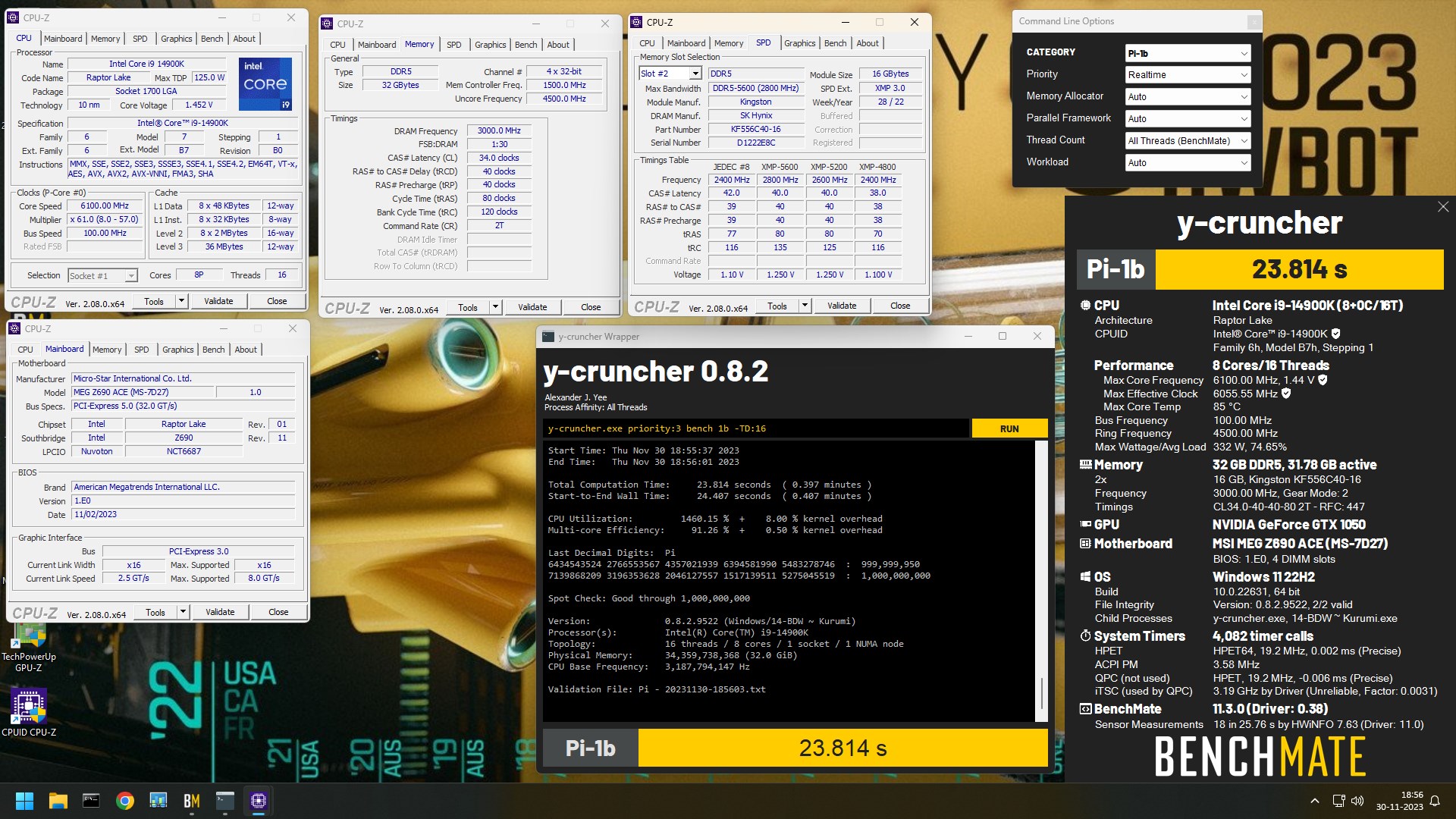
Task: Open the Command Prompt taskbar icon
Action: pos(91,801)
